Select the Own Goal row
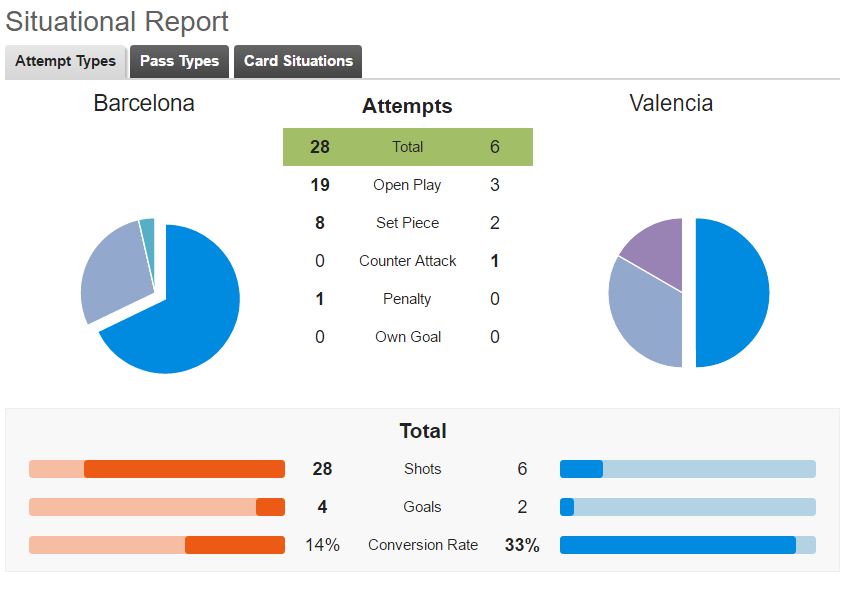The width and height of the screenshot is (852, 590). (x=408, y=337)
